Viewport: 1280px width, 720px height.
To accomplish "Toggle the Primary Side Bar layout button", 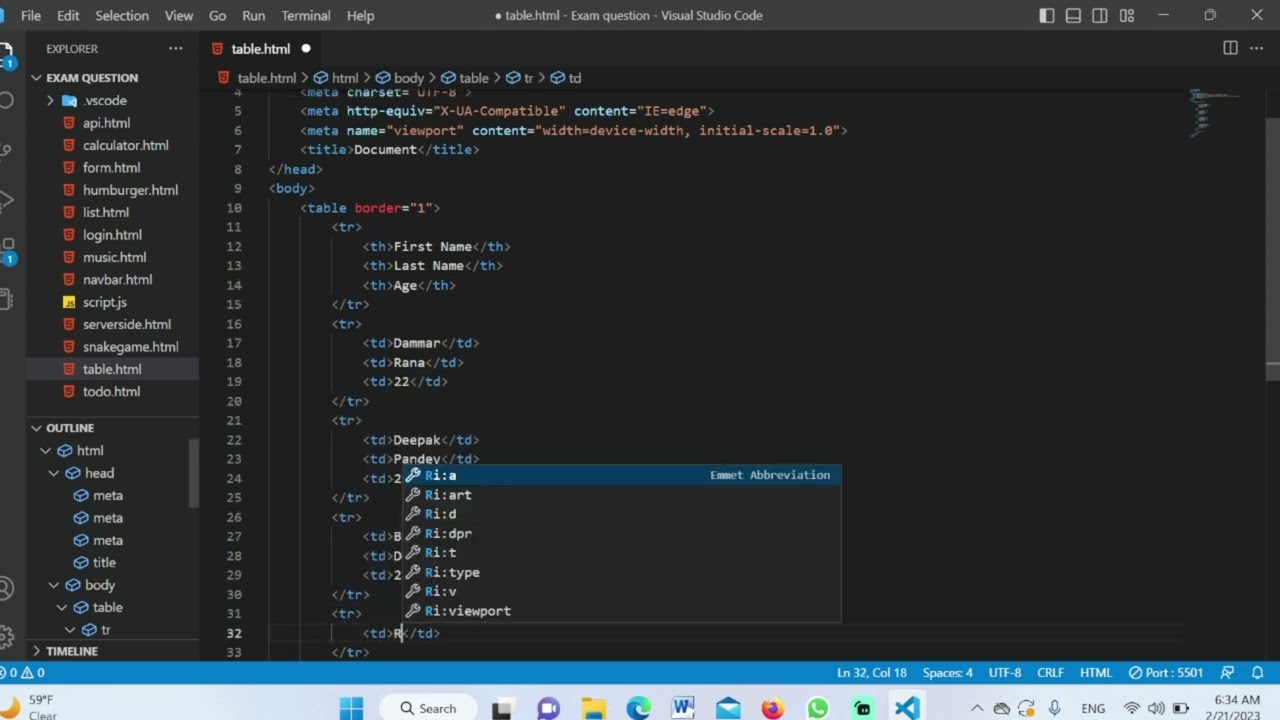I will (1046, 15).
